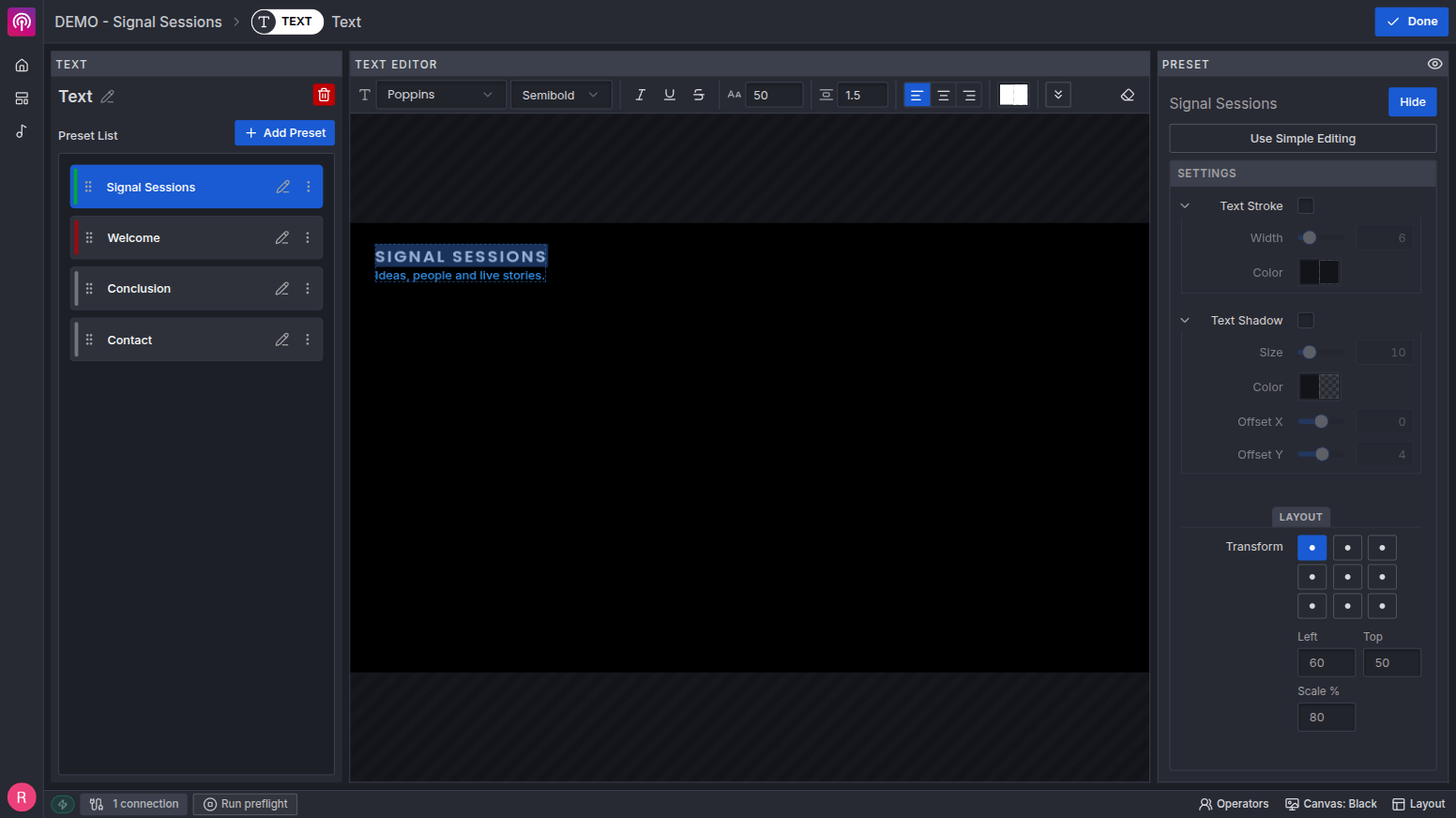The width and height of the screenshot is (1456, 818).
Task: Click the green status bolt icon
Action: [x=63, y=804]
